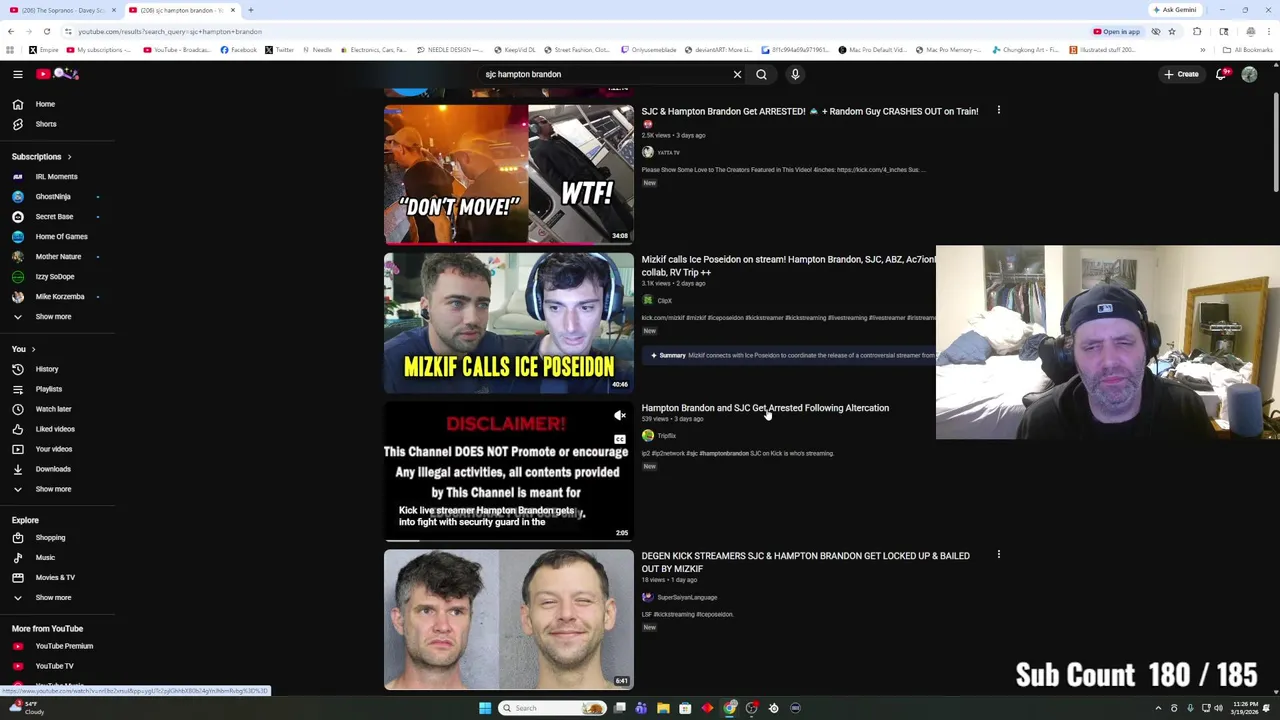The width and height of the screenshot is (1280, 720).
Task: Open Your videos in the sidebar
Action: (54, 449)
